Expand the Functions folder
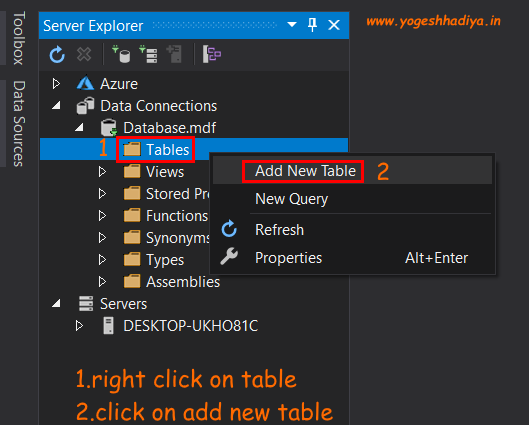 click(x=102, y=216)
